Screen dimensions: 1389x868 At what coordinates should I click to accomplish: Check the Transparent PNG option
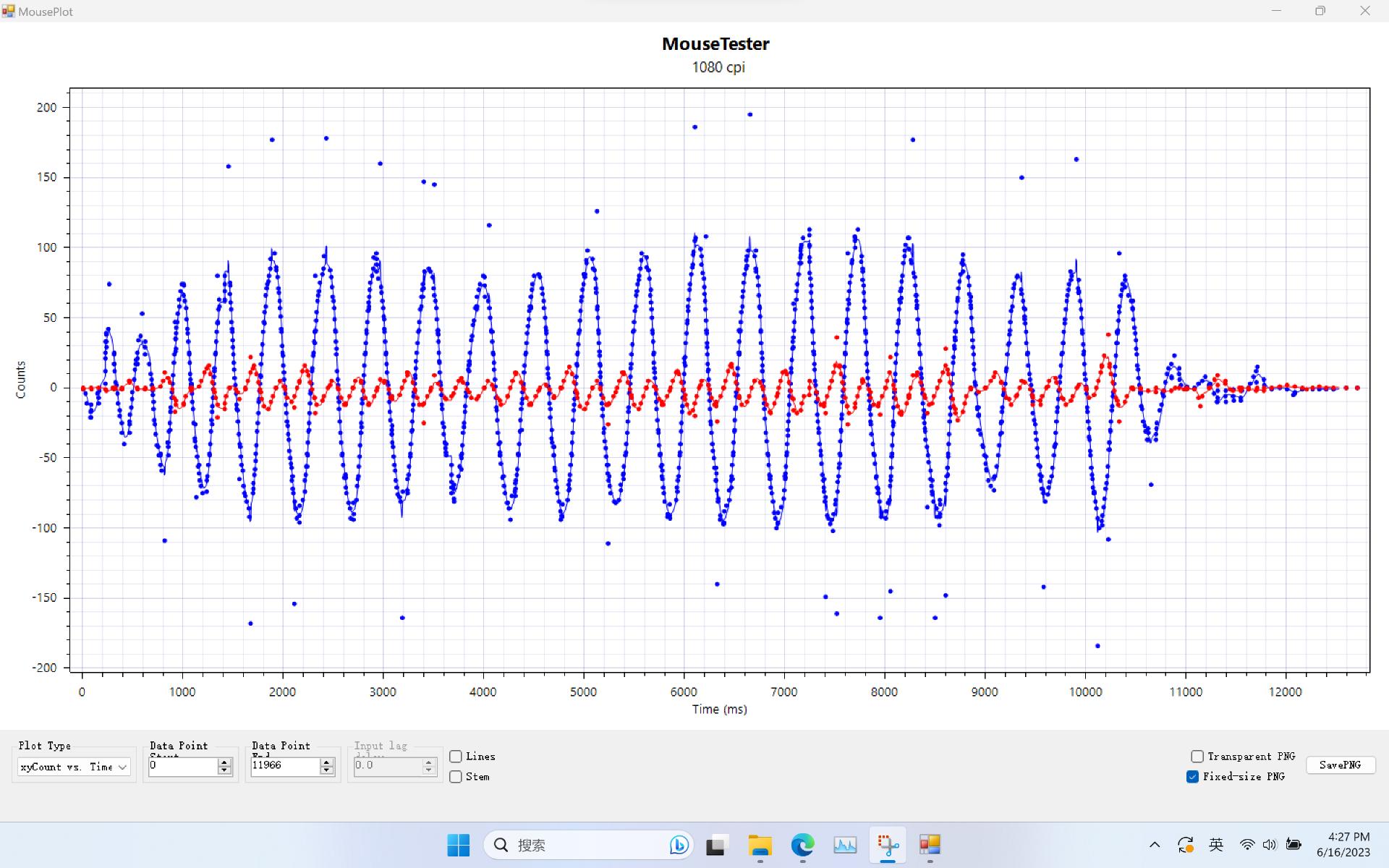pyautogui.click(x=1197, y=756)
